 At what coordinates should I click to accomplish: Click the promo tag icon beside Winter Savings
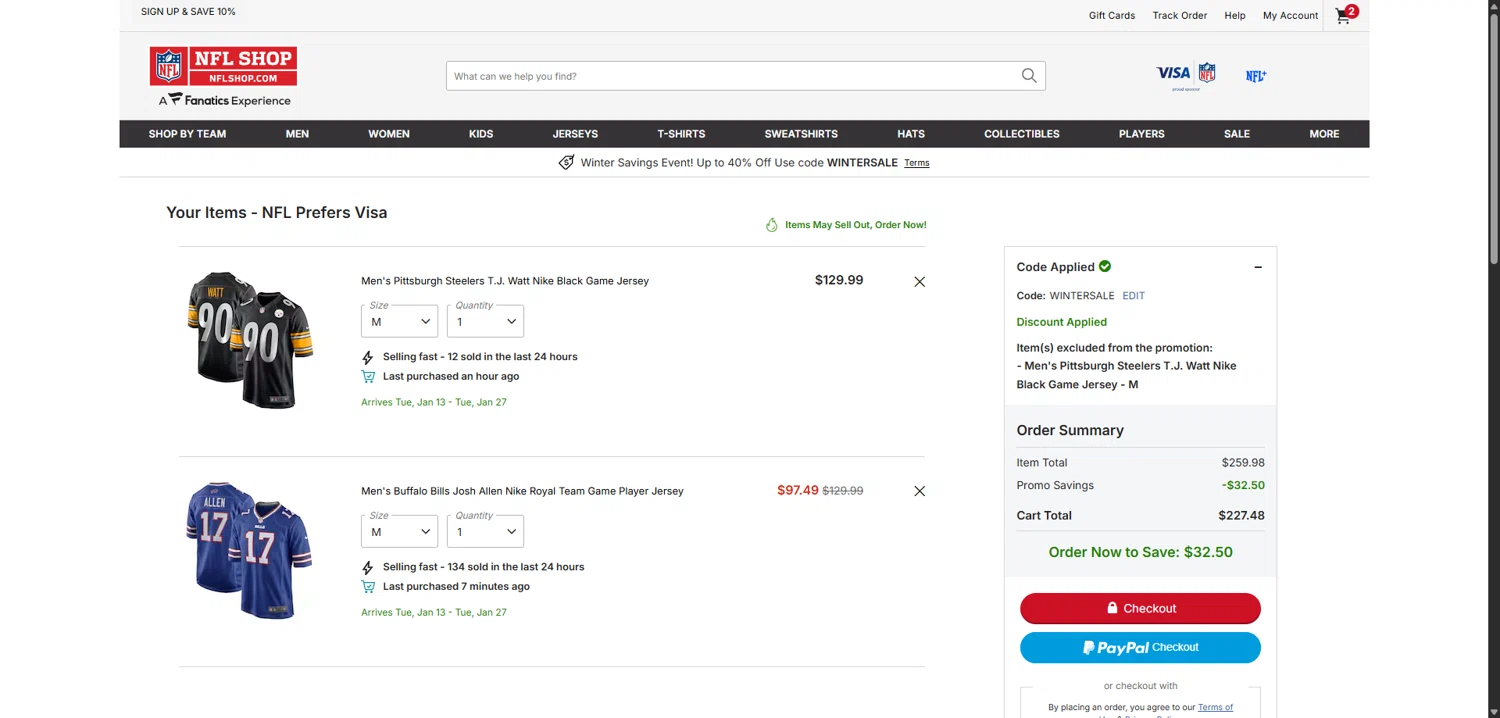pos(566,162)
